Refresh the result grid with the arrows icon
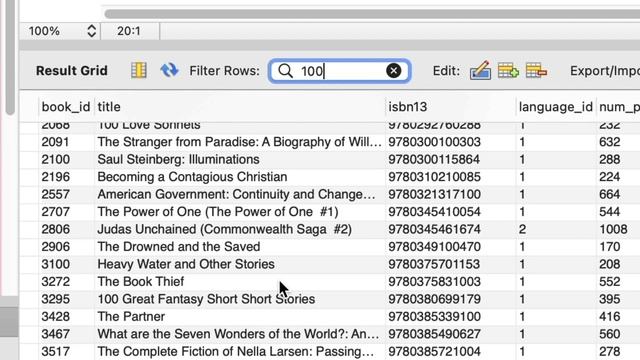This screenshot has width=640, height=360. click(169, 71)
